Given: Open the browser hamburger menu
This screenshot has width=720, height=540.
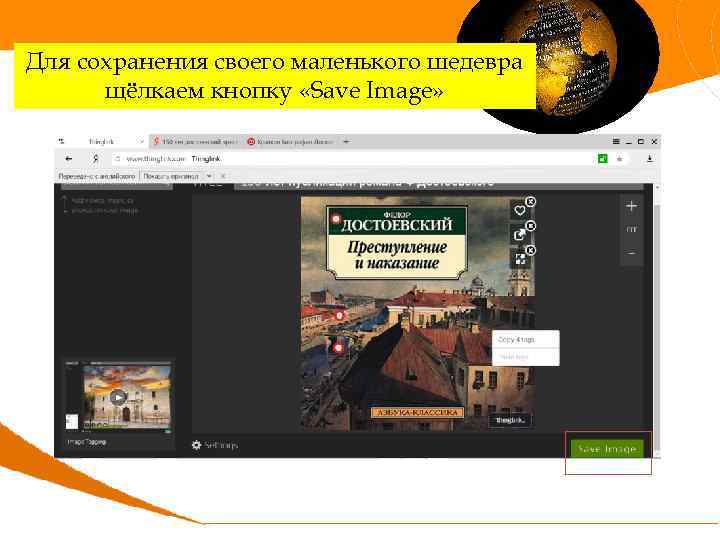Looking at the screenshot, I should [616, 141].
